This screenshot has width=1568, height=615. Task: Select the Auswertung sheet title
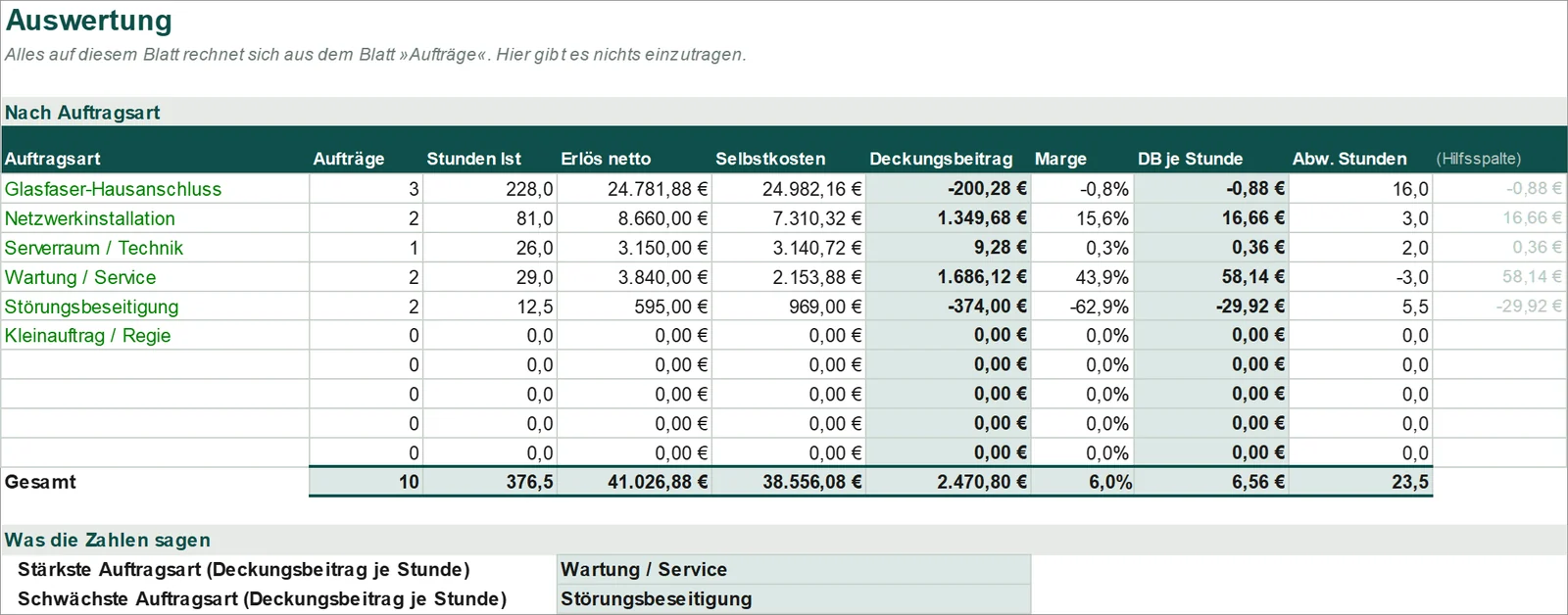pos(89,21)
